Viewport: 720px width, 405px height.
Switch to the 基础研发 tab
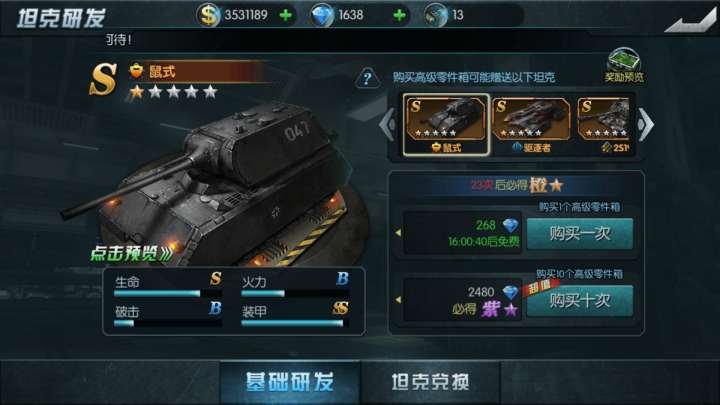click(290, 382)
